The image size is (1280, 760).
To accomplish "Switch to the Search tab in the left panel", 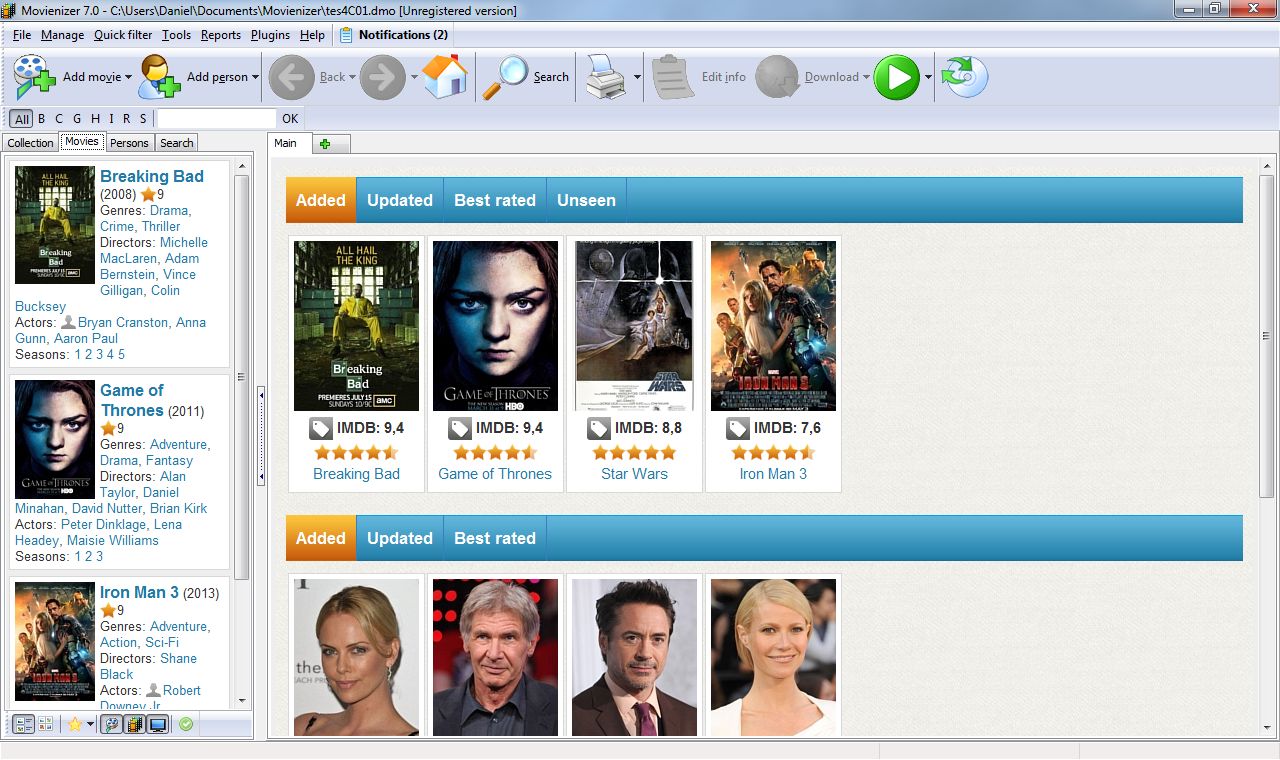I will (x=177, y=143).
